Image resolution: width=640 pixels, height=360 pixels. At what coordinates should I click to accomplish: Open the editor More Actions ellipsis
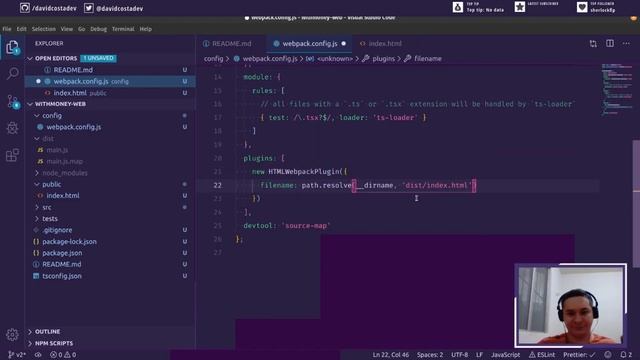pos(626,43)
